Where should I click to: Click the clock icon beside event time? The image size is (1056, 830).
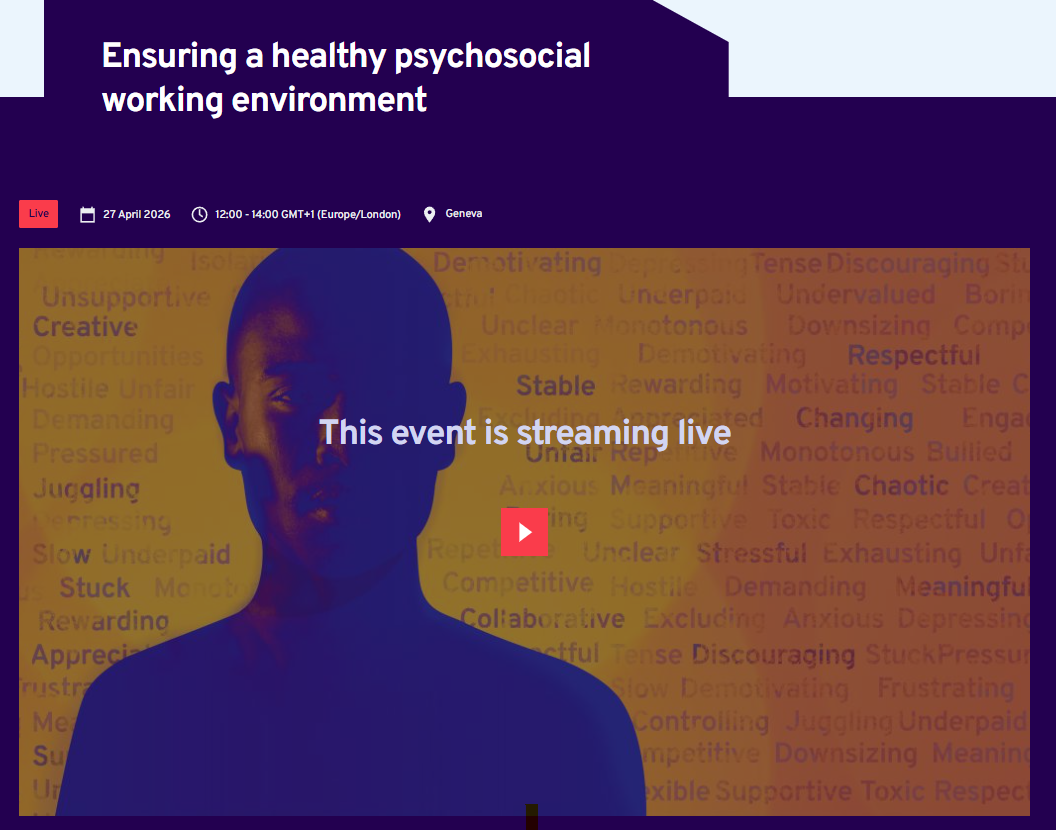[199, 214]
